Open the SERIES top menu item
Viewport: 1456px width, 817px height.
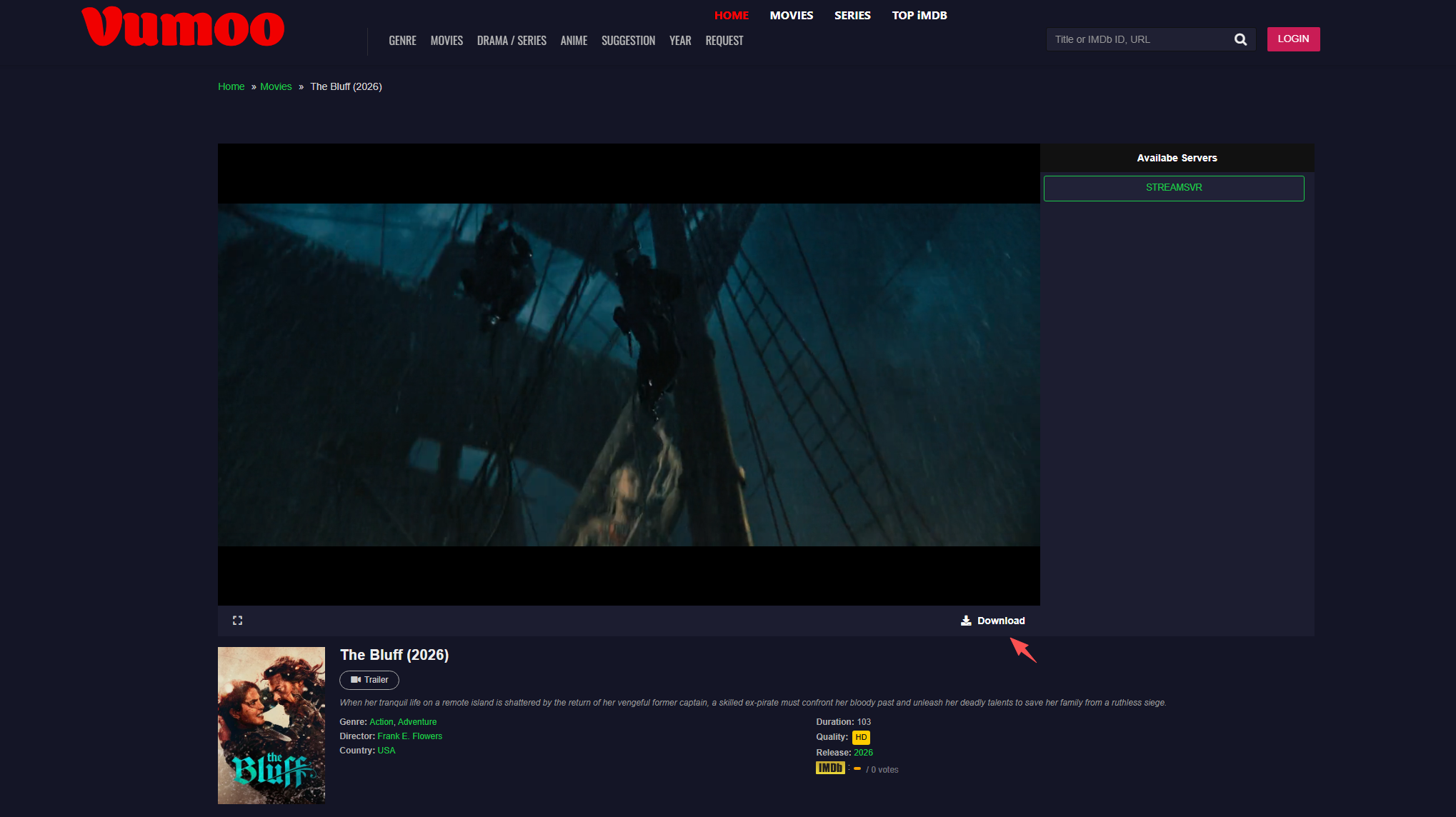click(852, 15)
